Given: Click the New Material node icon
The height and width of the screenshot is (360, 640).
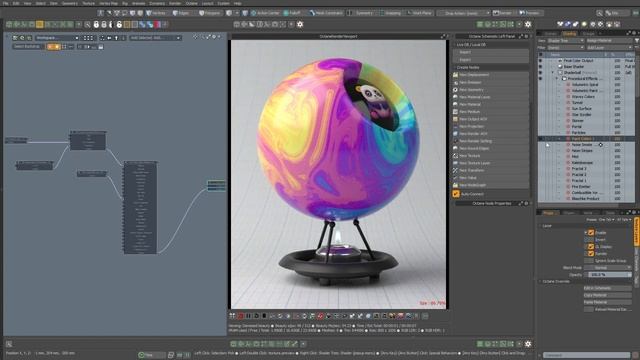Looking at the screenshot, I should 456,104.
